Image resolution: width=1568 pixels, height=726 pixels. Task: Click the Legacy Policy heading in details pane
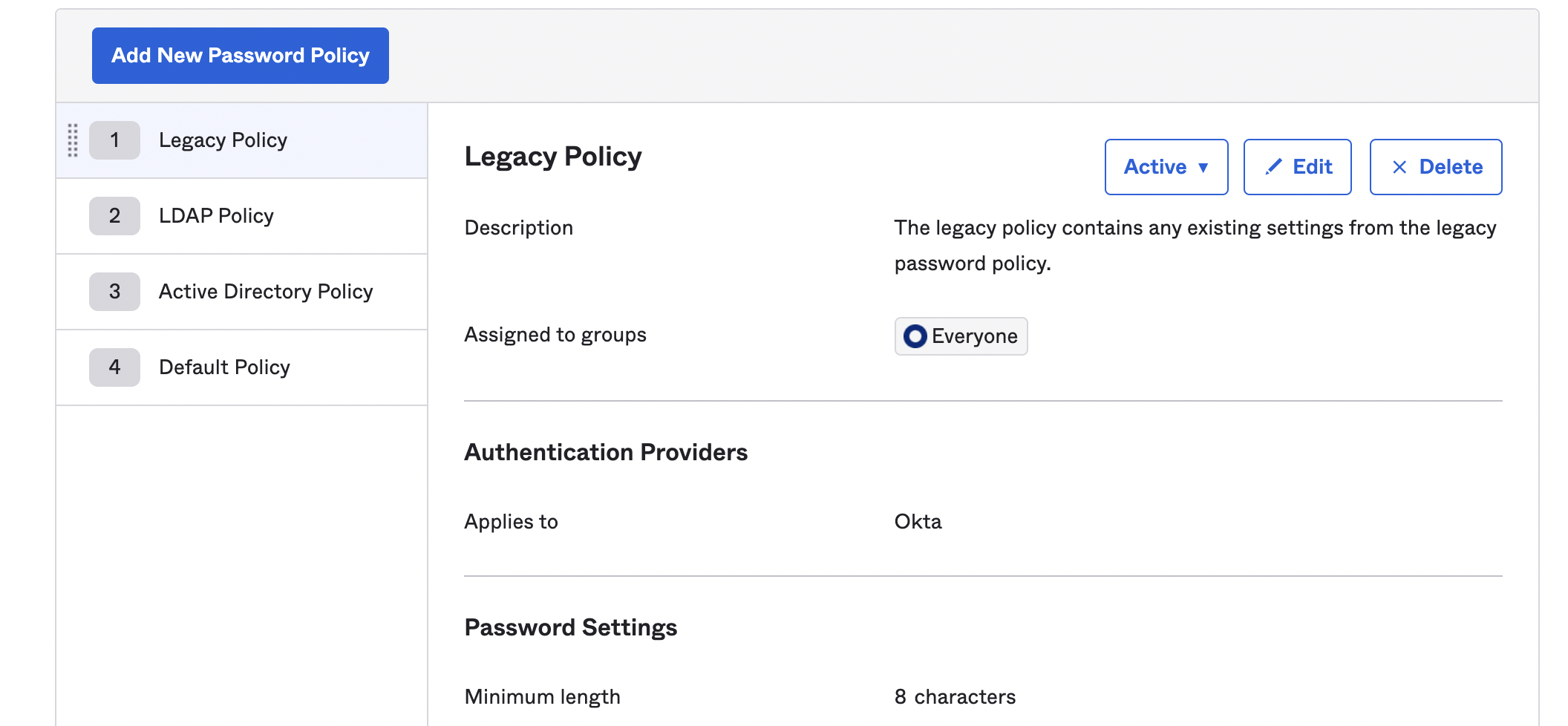pos(552,157)
